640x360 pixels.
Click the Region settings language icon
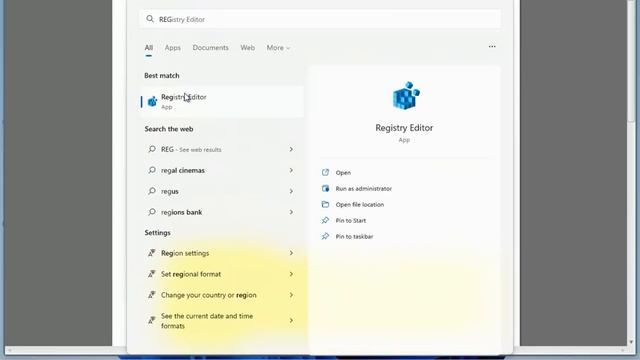[x=151, y=253]
